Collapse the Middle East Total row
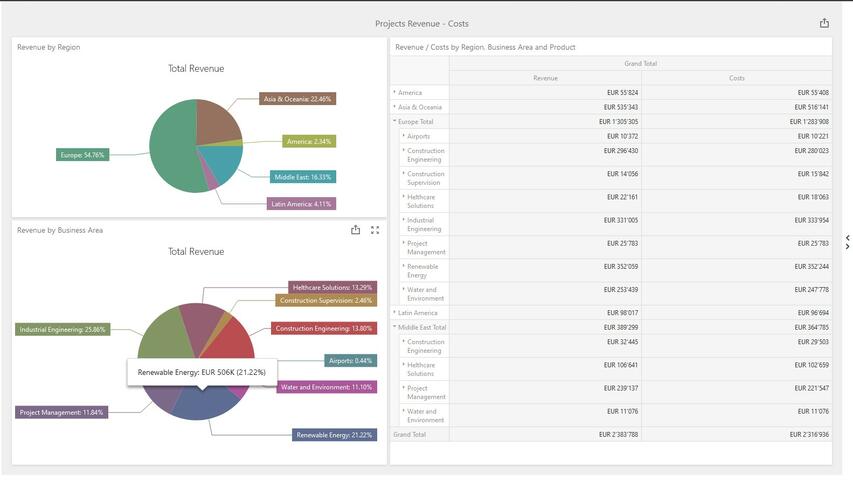This screenshot has width=853, height=480. click(395, 327)
